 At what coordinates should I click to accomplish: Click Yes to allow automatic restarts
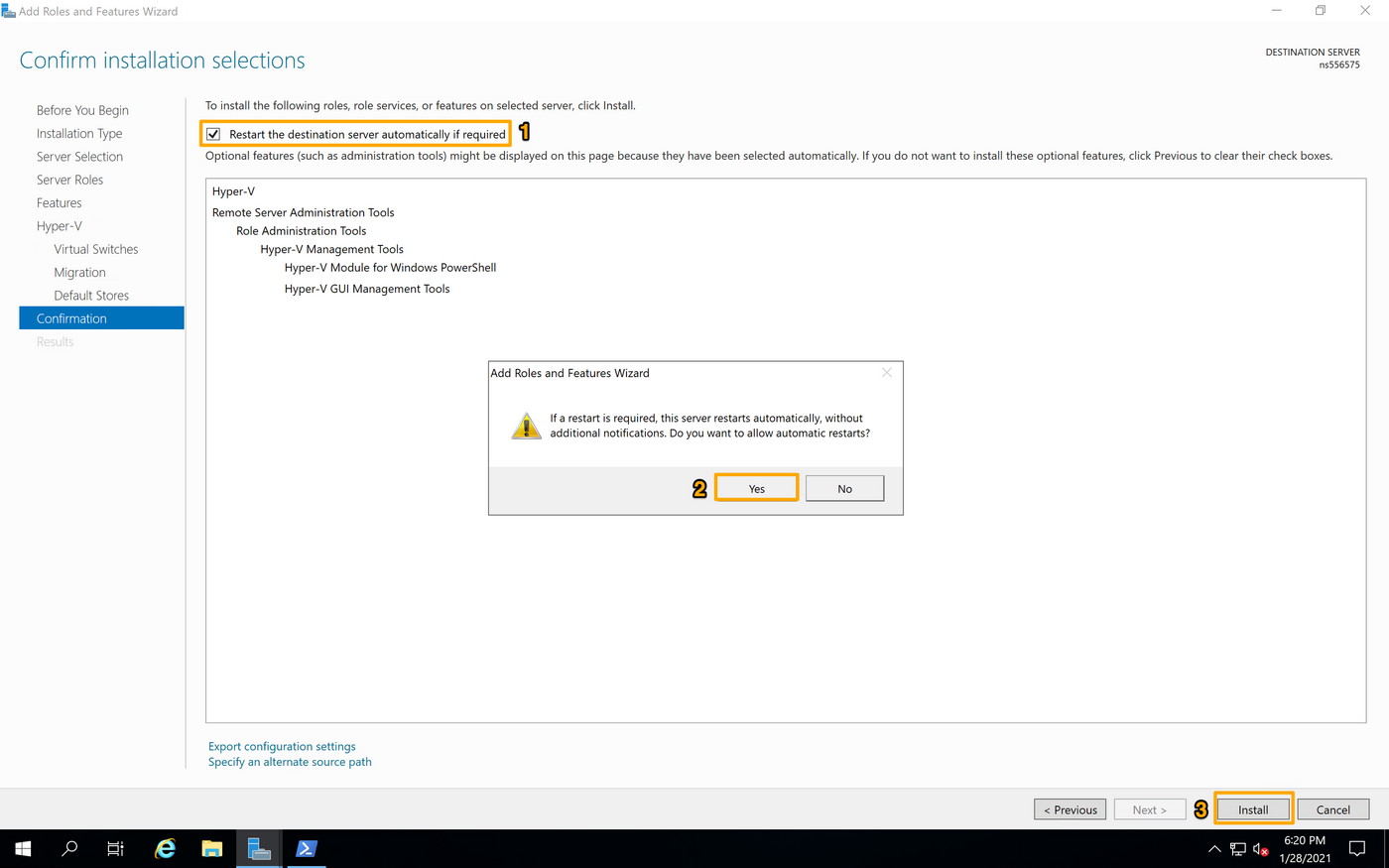tap(756, 487)
